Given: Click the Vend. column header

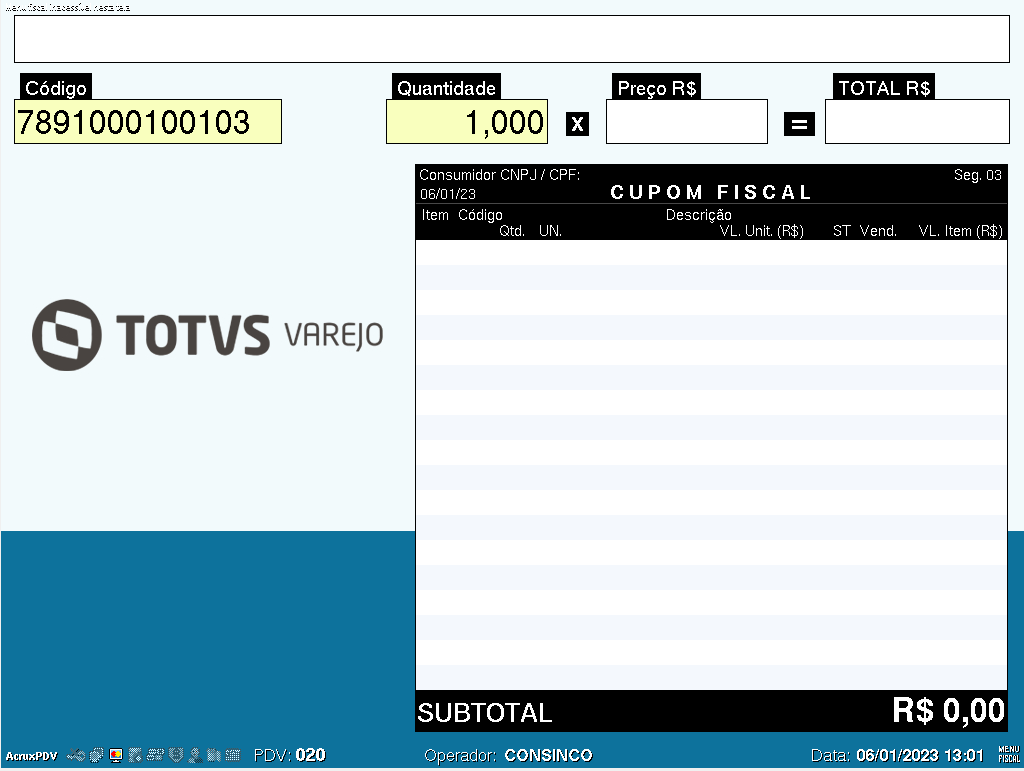Looking at the screenshot, I should pyautogui.click(x=878, y=230).
